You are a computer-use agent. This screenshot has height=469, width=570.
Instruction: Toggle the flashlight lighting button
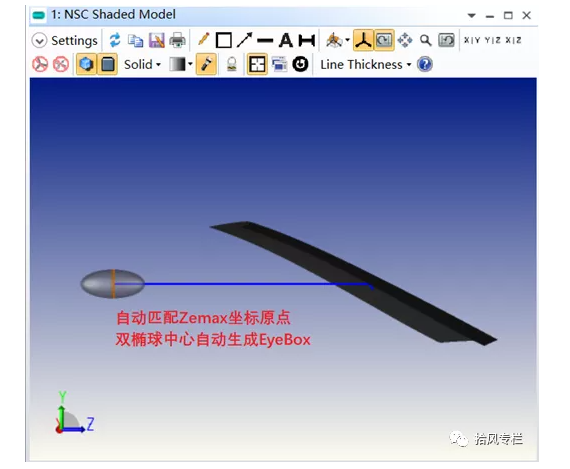[x=206, y=64]
